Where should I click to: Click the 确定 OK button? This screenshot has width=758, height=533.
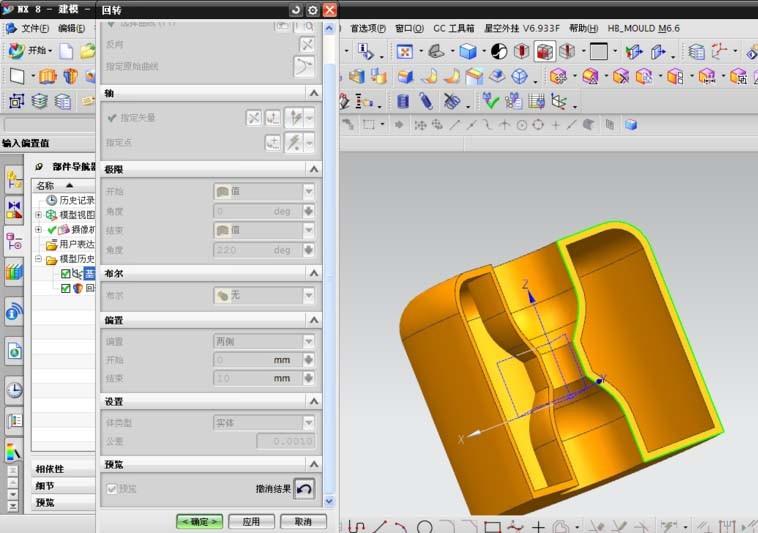(200, 521)
